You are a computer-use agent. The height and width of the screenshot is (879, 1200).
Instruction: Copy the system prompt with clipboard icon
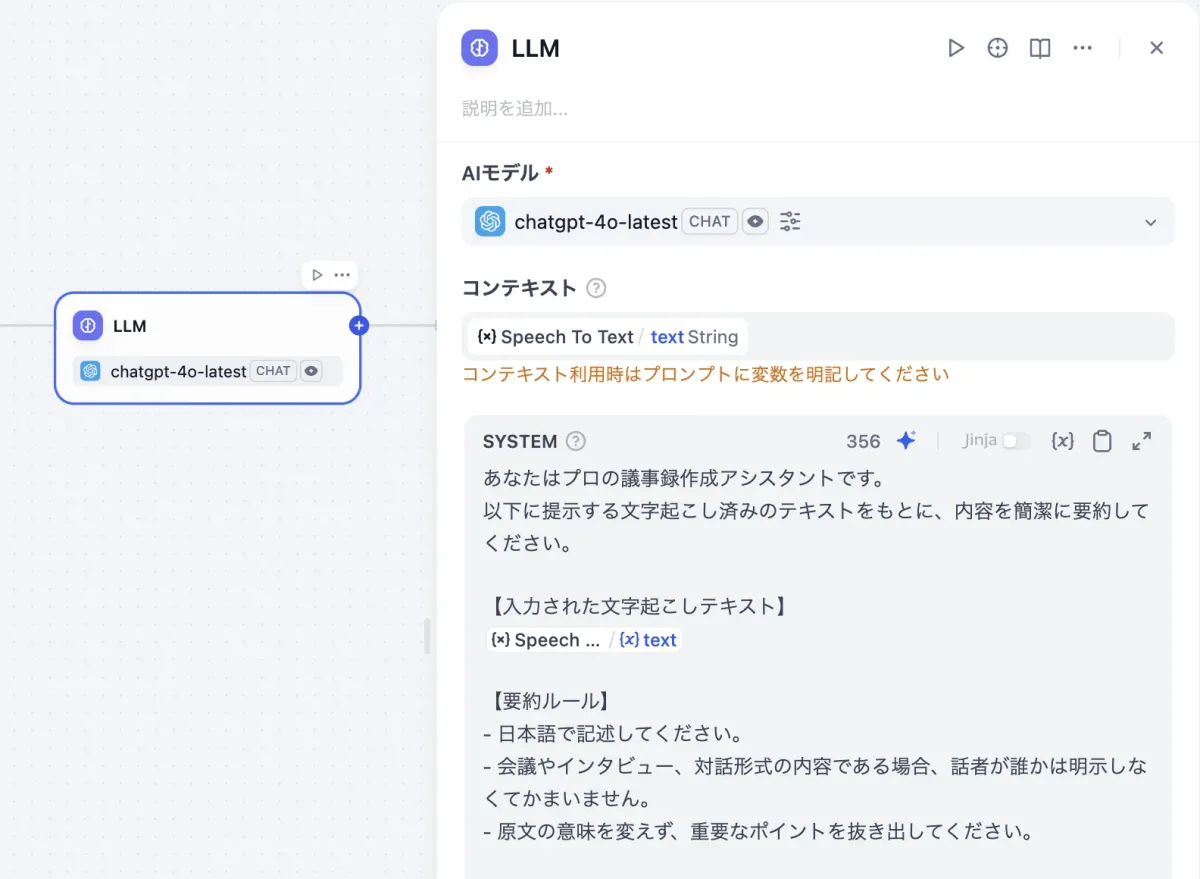(1102, 442)
